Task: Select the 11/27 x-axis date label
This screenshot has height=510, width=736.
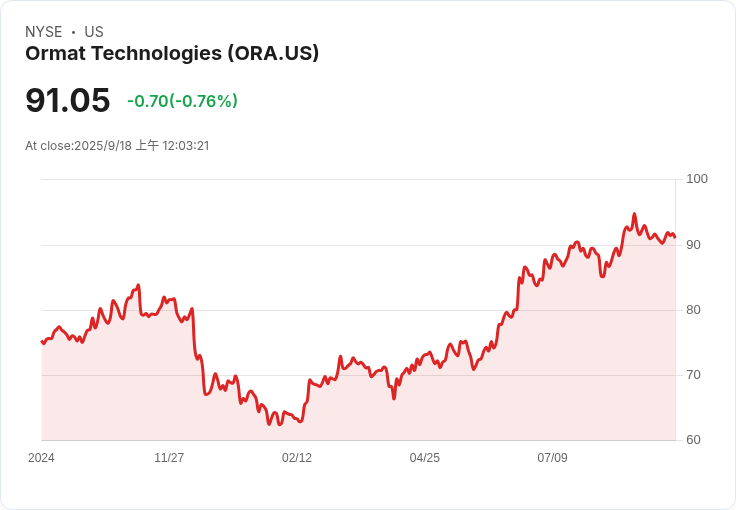Action: (169, 458)
